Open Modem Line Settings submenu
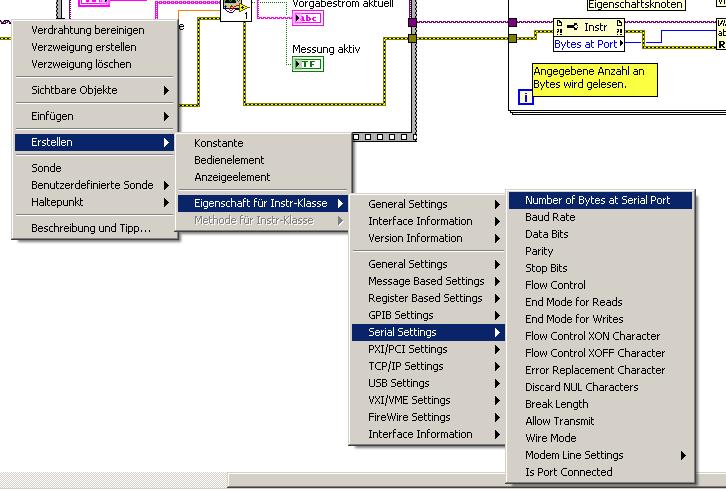This screenshot has height=490, width=726. click(x=601, y=455)
